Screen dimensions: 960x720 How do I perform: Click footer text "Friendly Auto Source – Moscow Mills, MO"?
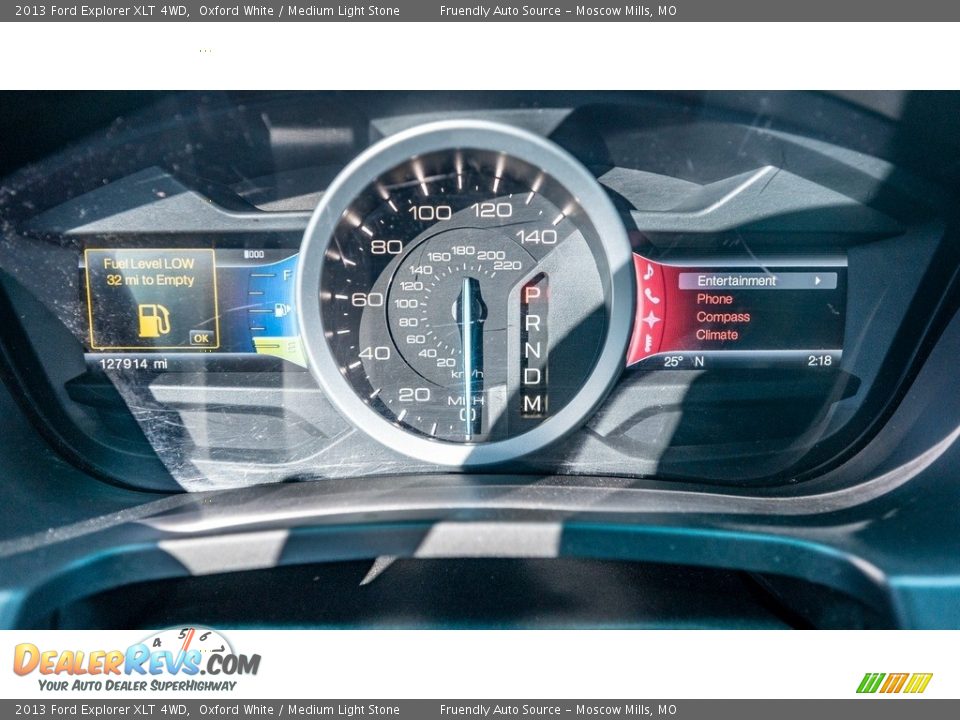coord(558,710)
